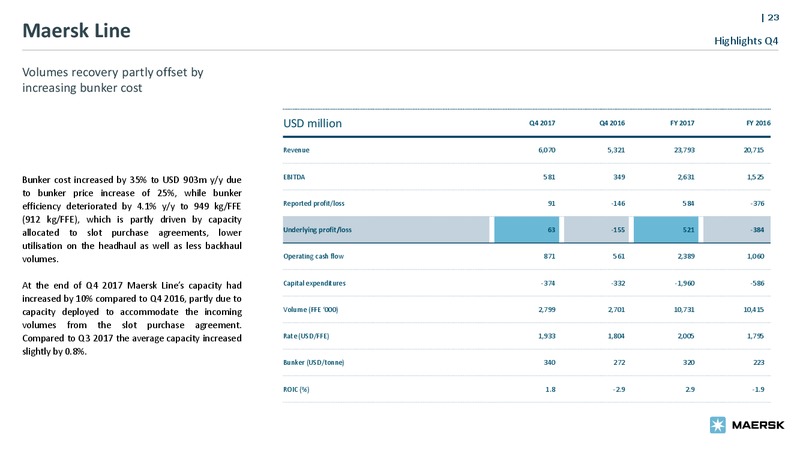Click Volume value '10,731'
This screenshot has height=450, width=800.
click(x=684, y=310)
